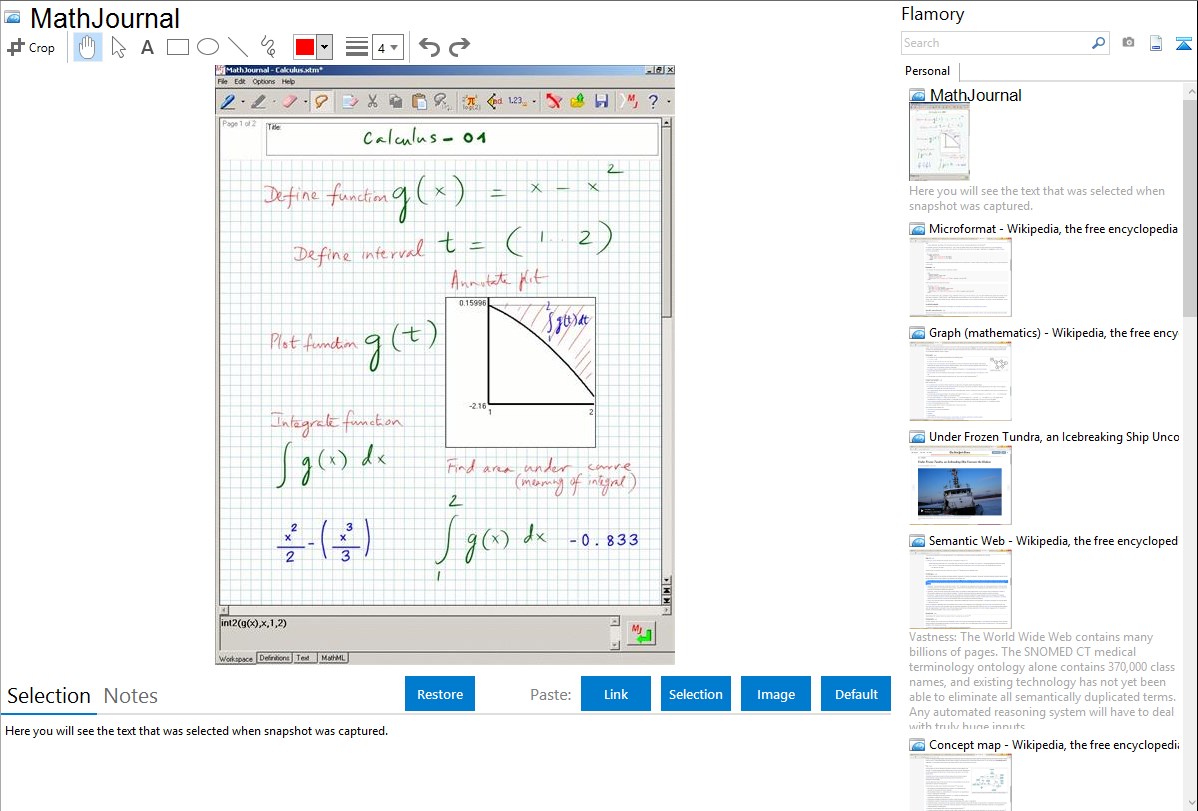Toggle the lasso selection tool in MathJournal
Screen dimensions: 1198x811
coord(321,101)
